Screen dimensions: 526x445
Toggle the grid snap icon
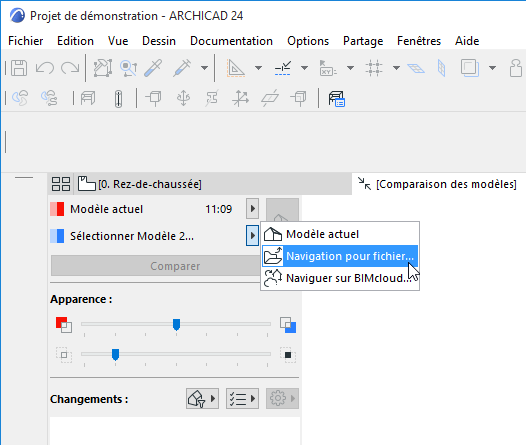point(374,68)
